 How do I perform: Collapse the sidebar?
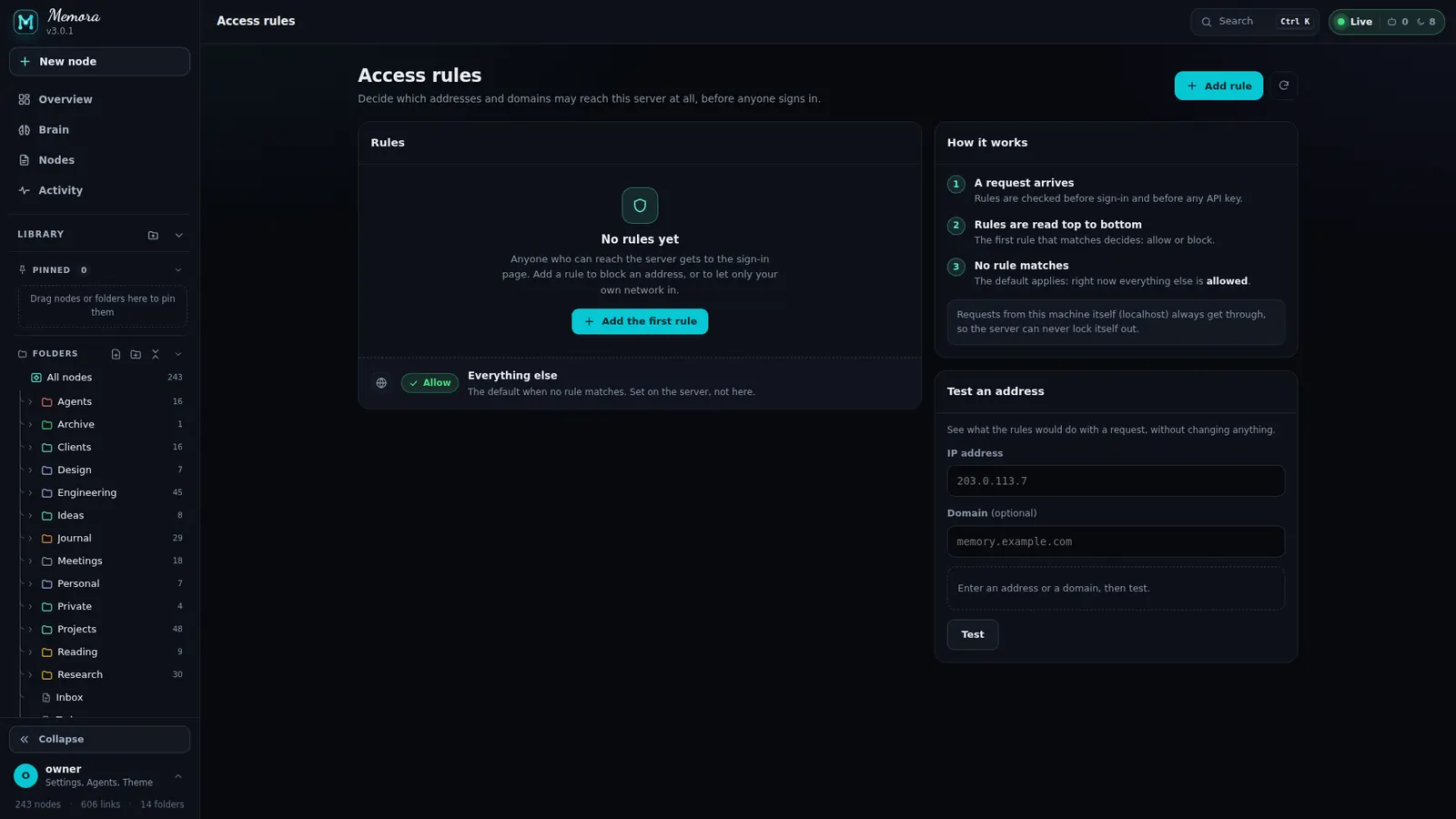coord(99,739)
